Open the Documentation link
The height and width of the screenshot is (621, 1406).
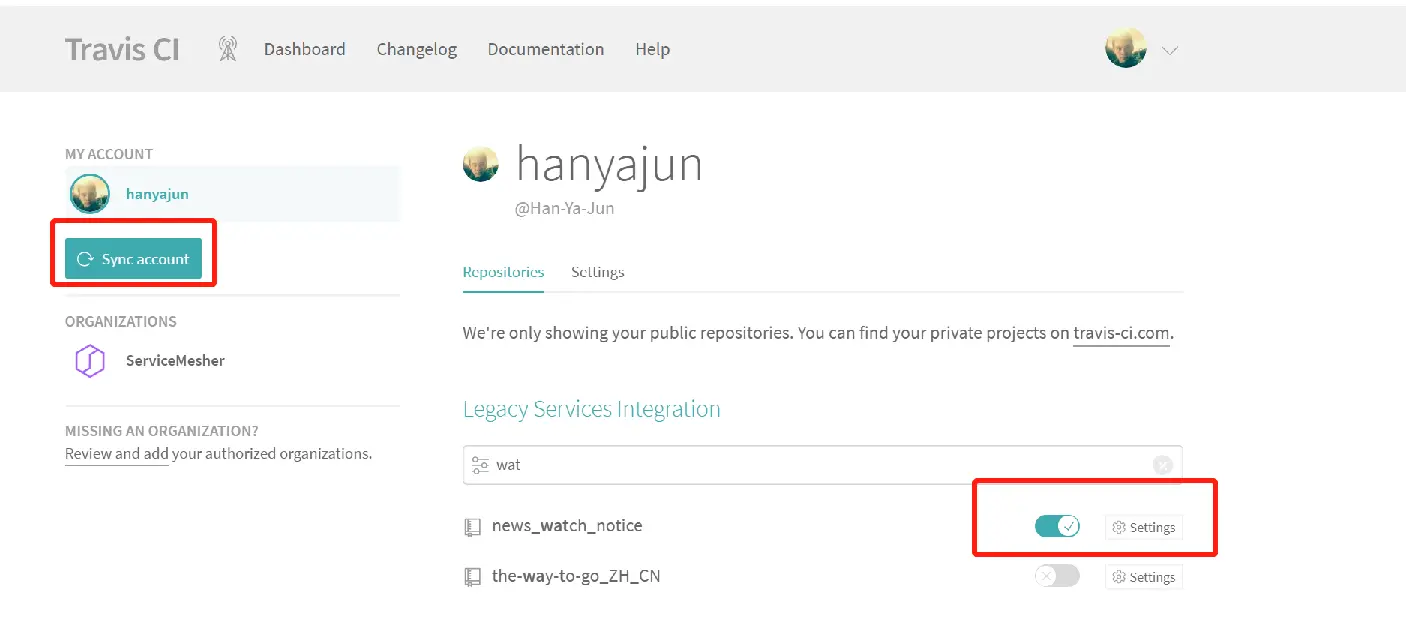pyautogui.click(x=546, y=49)
